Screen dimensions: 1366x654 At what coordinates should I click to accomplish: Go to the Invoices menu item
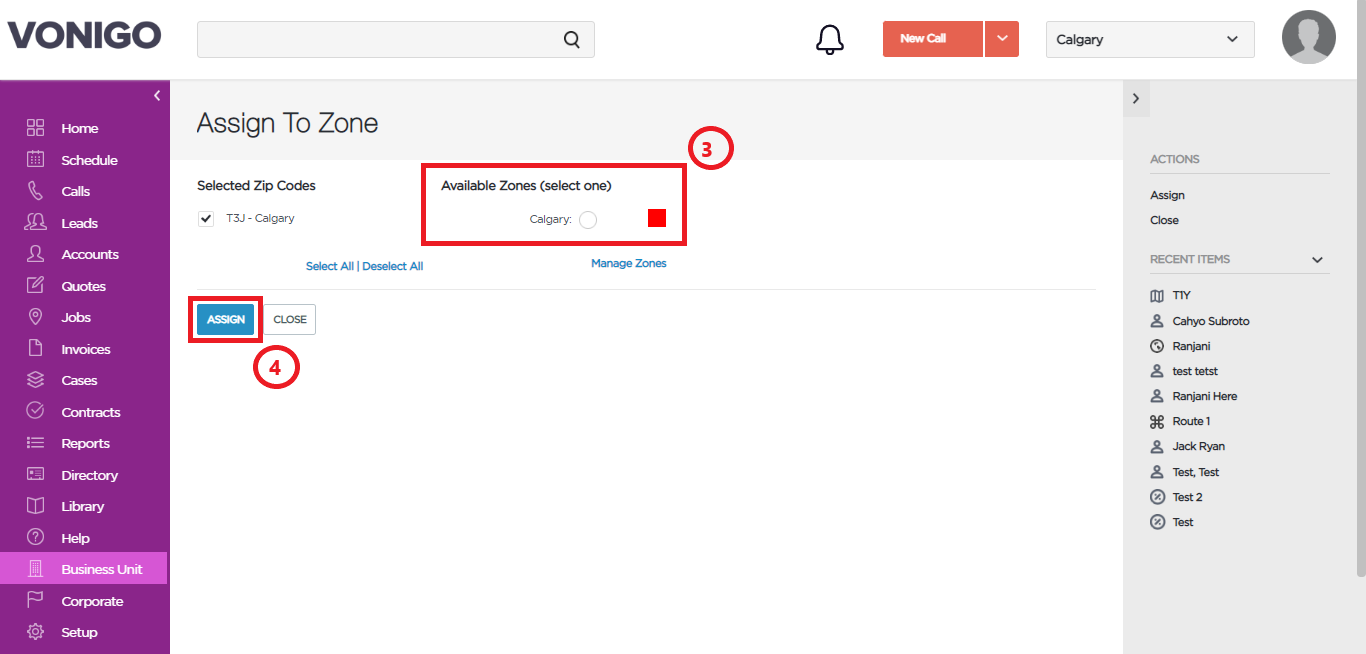tap(86, 349)
